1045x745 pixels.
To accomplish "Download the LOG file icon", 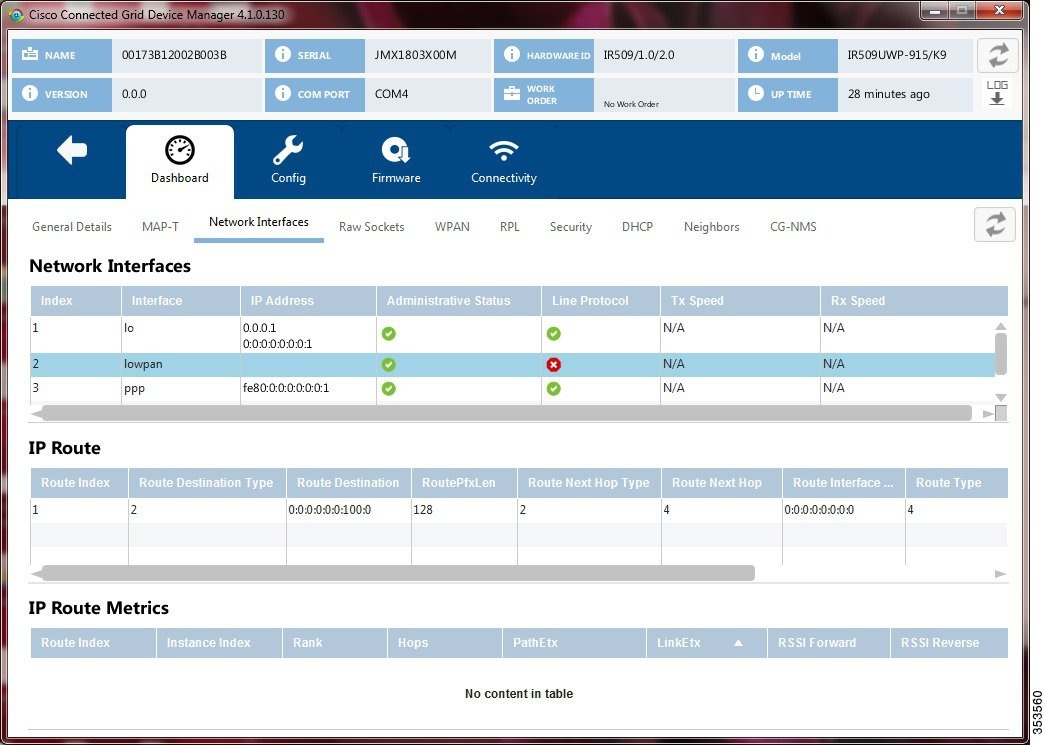I will (x=997, y=93).
